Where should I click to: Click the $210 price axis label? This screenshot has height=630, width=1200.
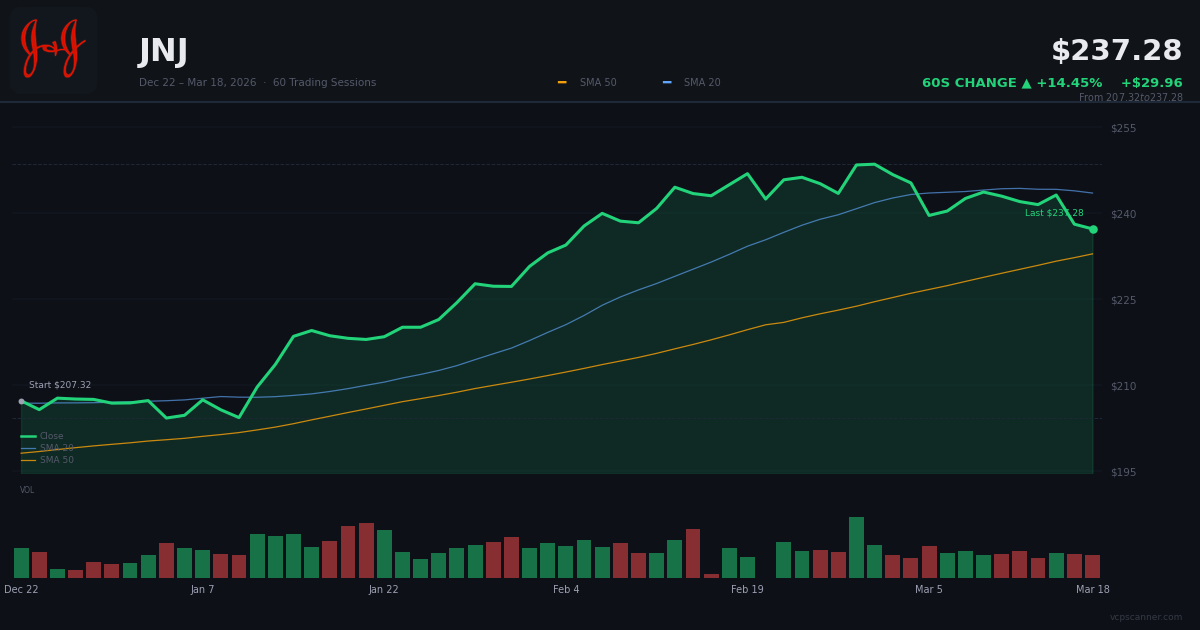[1123, 386]
